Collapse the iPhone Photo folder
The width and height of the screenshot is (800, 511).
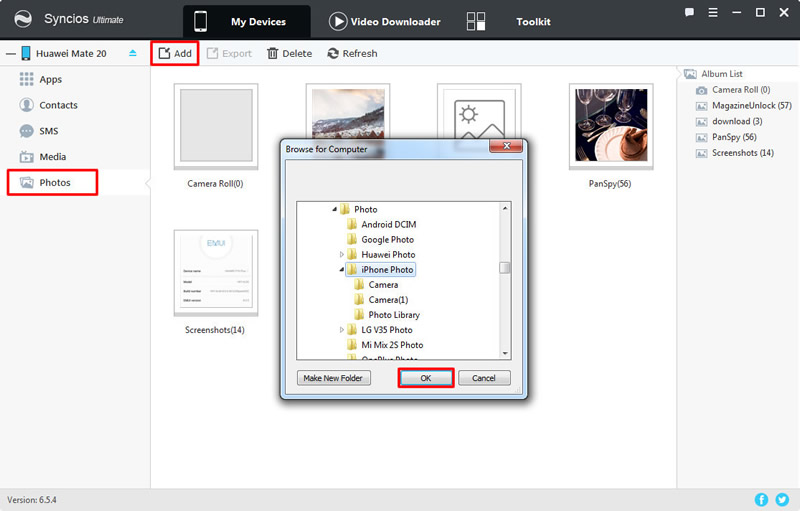pyautogui.click(x=342, y=269)
